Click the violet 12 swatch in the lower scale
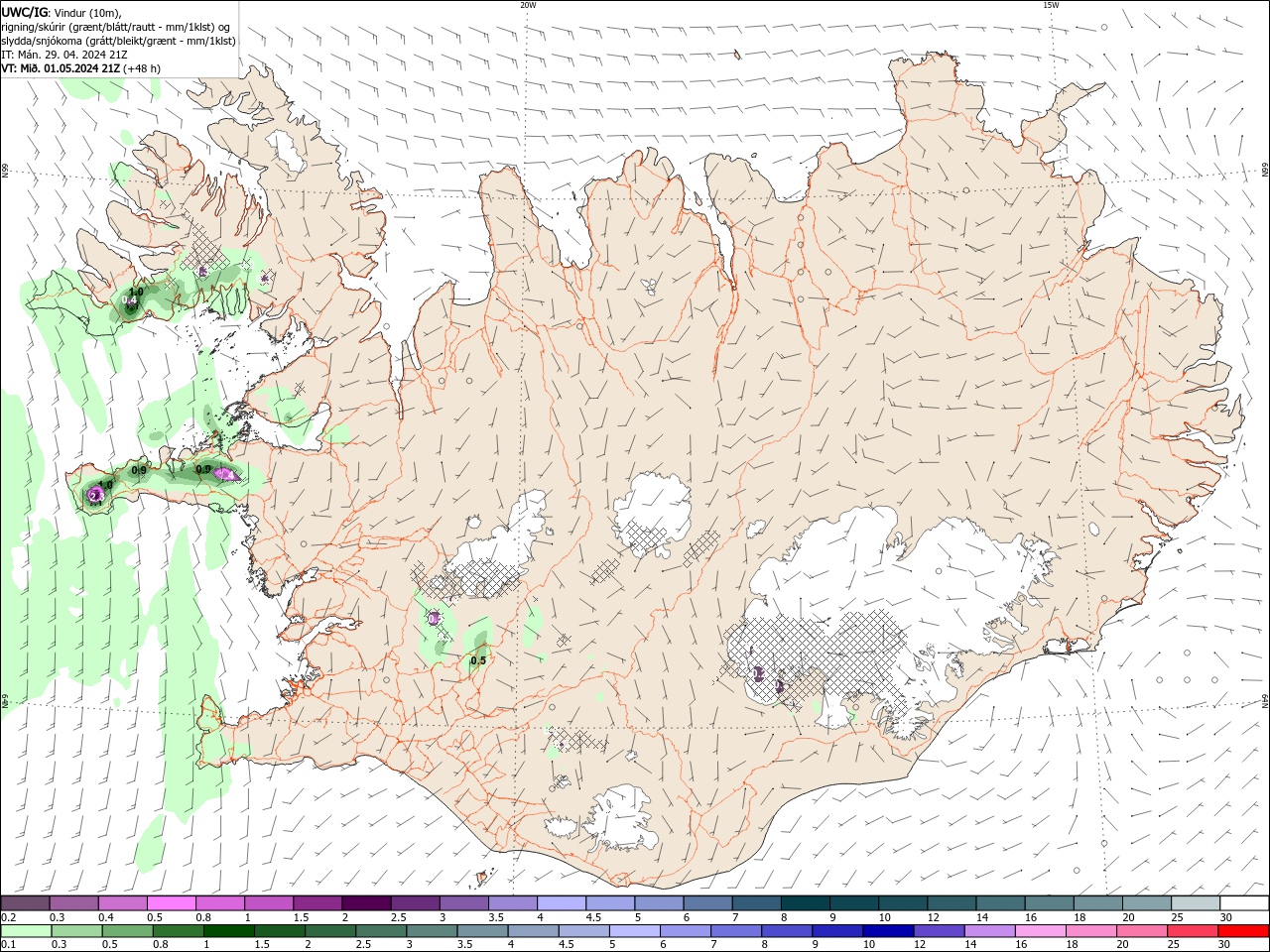The width and height of the screenshot is (1270, 952). pyautogui.click(x=939, y=931)
